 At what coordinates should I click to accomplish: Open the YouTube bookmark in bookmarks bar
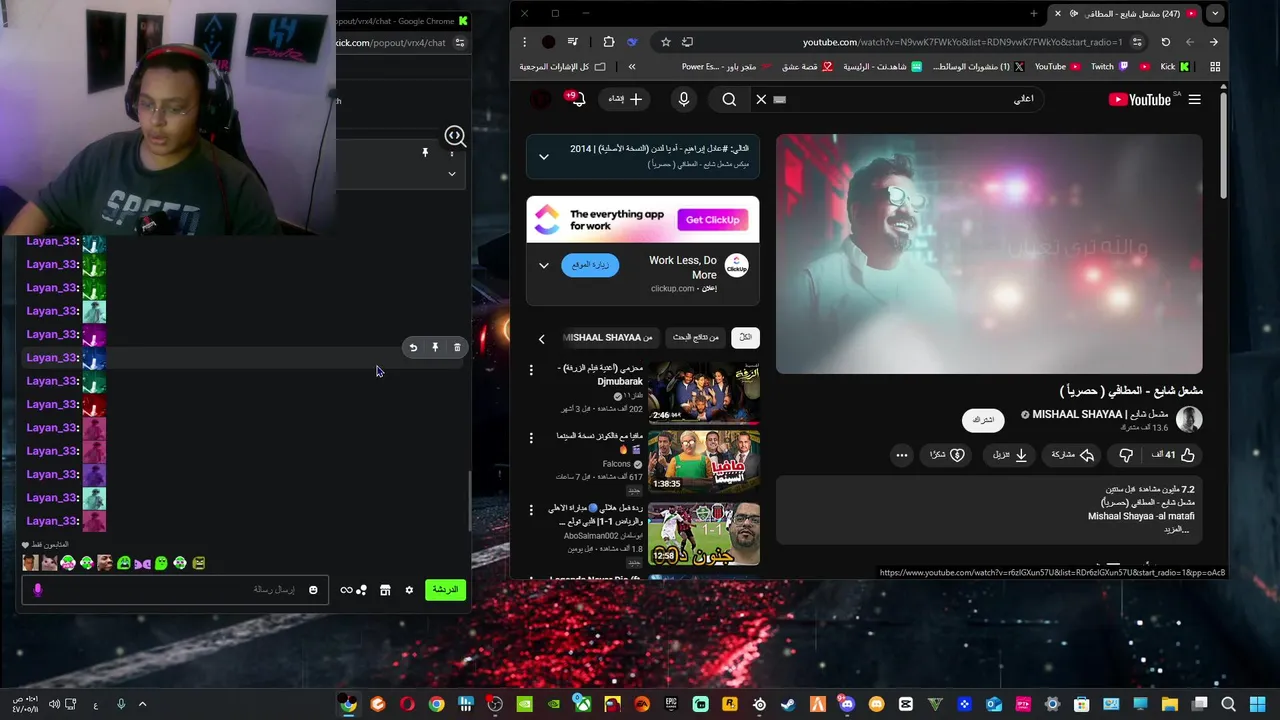[1057, 67]
